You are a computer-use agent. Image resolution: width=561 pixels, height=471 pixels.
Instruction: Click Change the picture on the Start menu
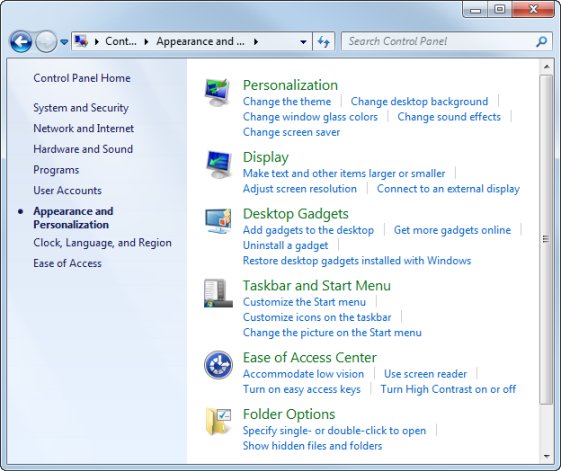(332, 333)
